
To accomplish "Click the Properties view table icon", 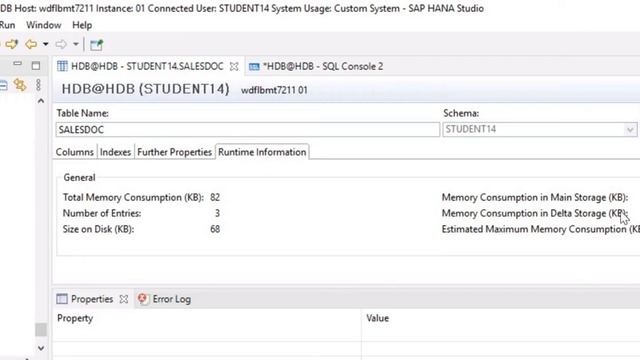I will [62, 299].
